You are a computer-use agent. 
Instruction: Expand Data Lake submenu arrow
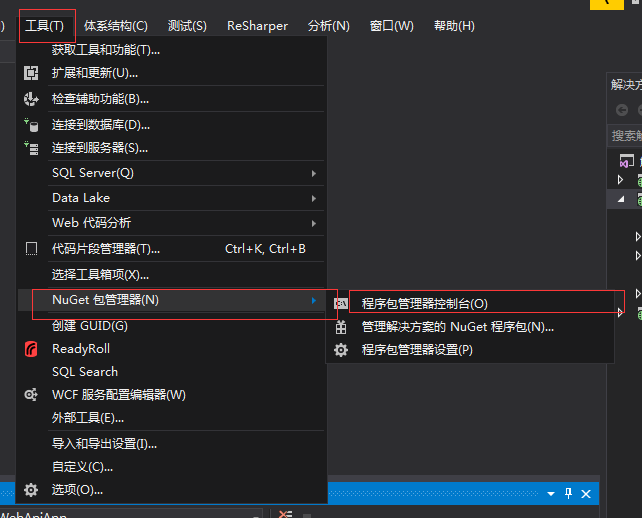pyautogui.click(x=314, y=199)
